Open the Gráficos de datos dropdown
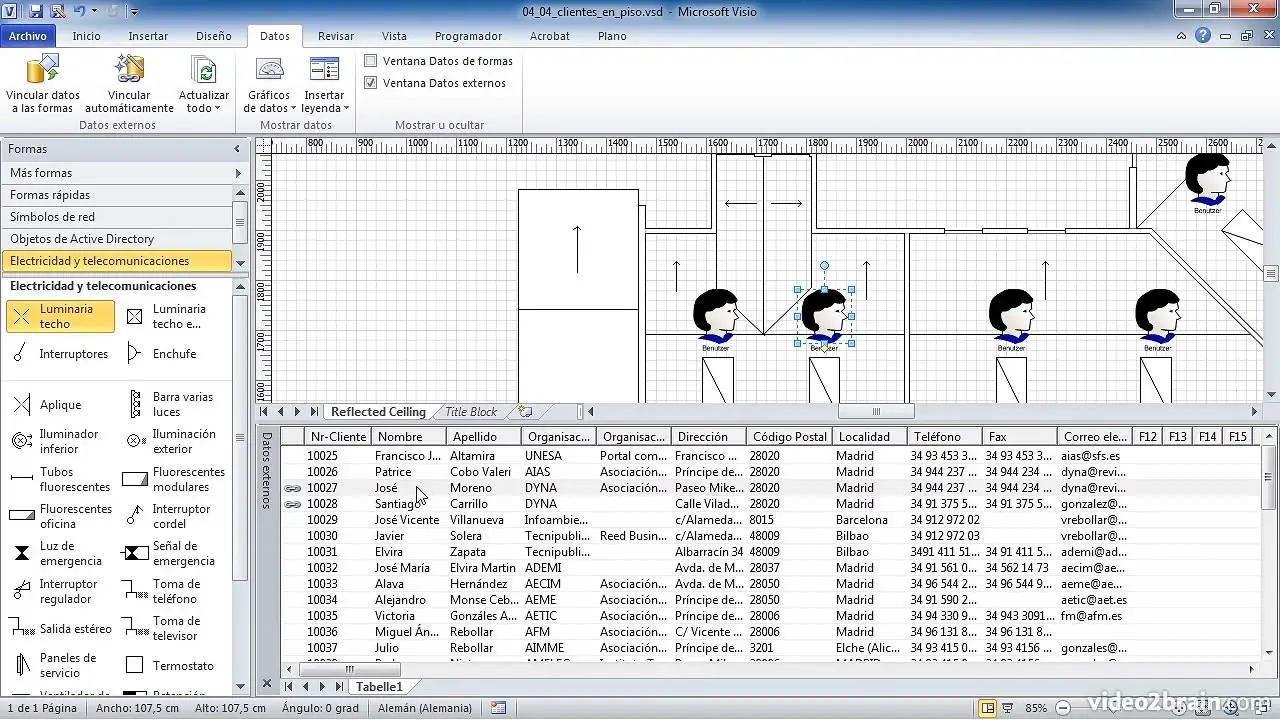 269,84
